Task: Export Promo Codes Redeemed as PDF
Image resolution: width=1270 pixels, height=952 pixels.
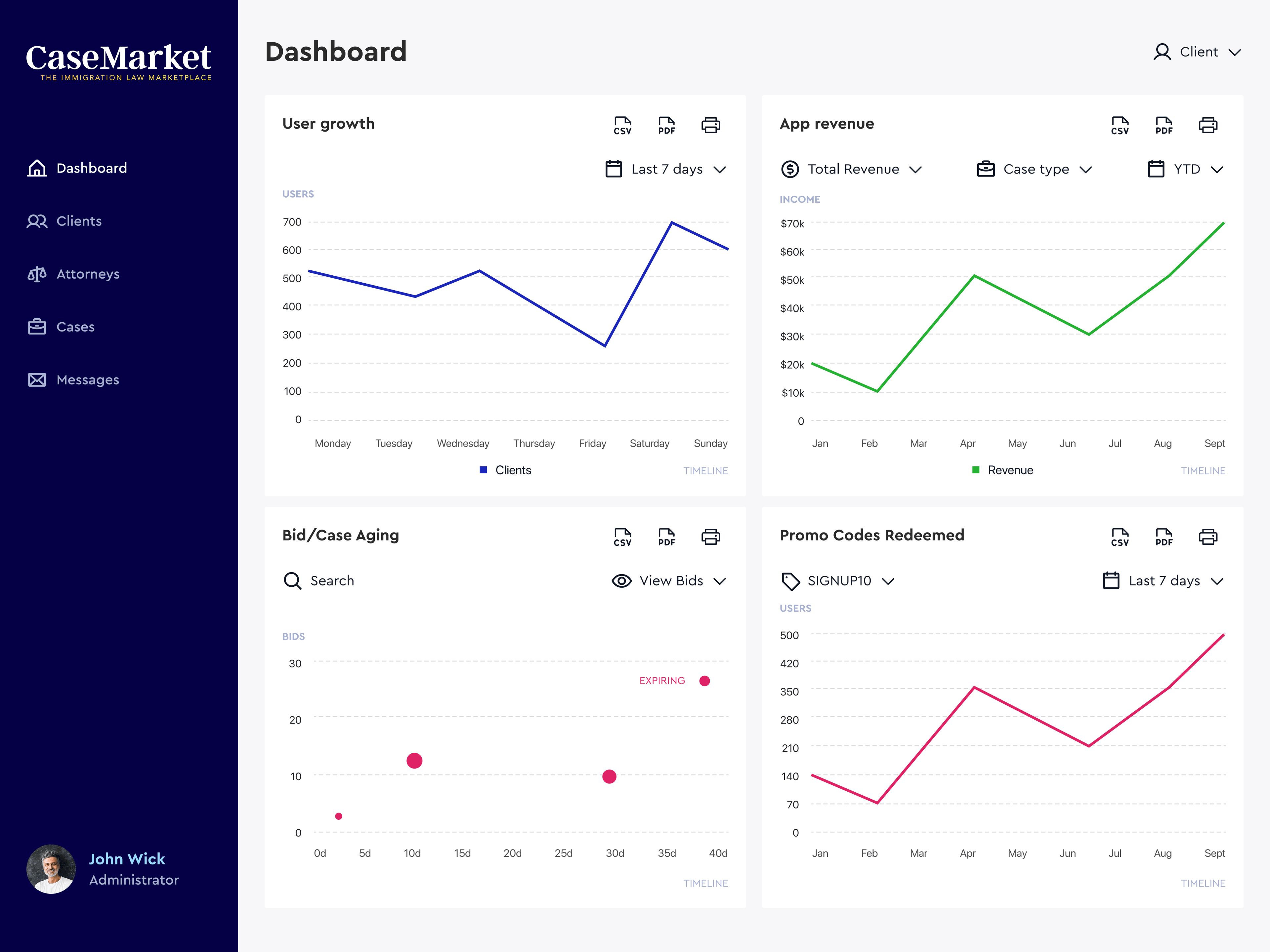Action: (x=1164, y=536)
